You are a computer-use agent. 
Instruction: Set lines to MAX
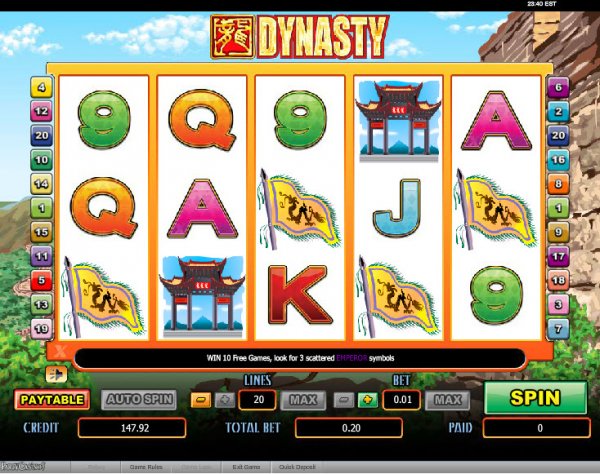tap(303, 400)
